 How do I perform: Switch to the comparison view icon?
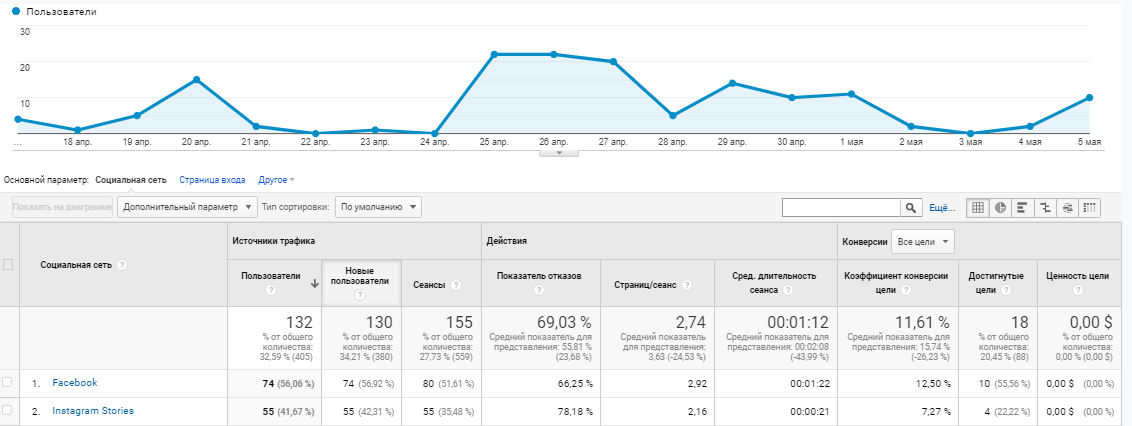pos(1045,207)
